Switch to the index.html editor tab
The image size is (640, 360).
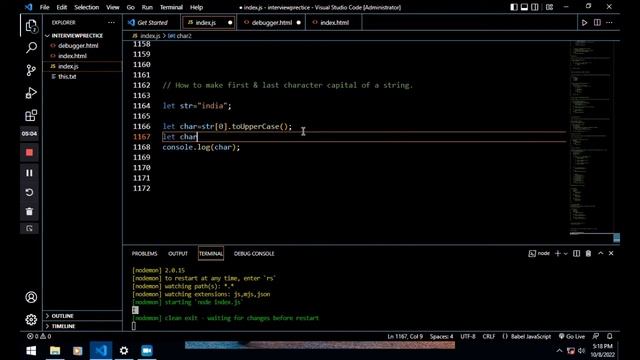(x=334, y=22)
